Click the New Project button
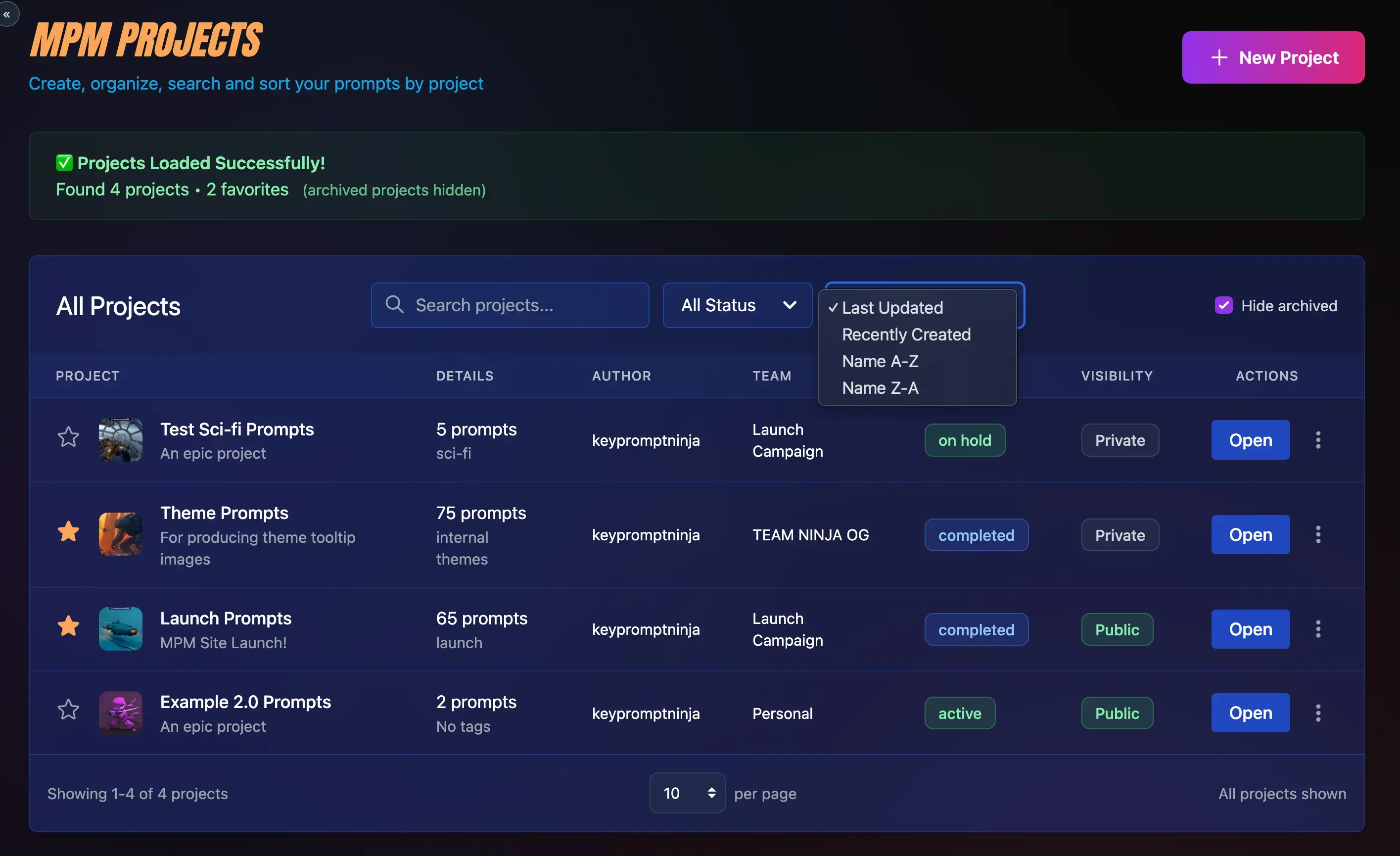The width and height of the screenshot is (1400, 856). tap(1273, 57)
